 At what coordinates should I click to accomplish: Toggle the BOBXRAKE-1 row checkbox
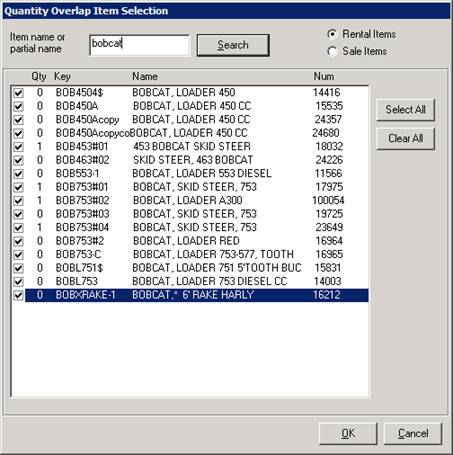coord(18,295)
